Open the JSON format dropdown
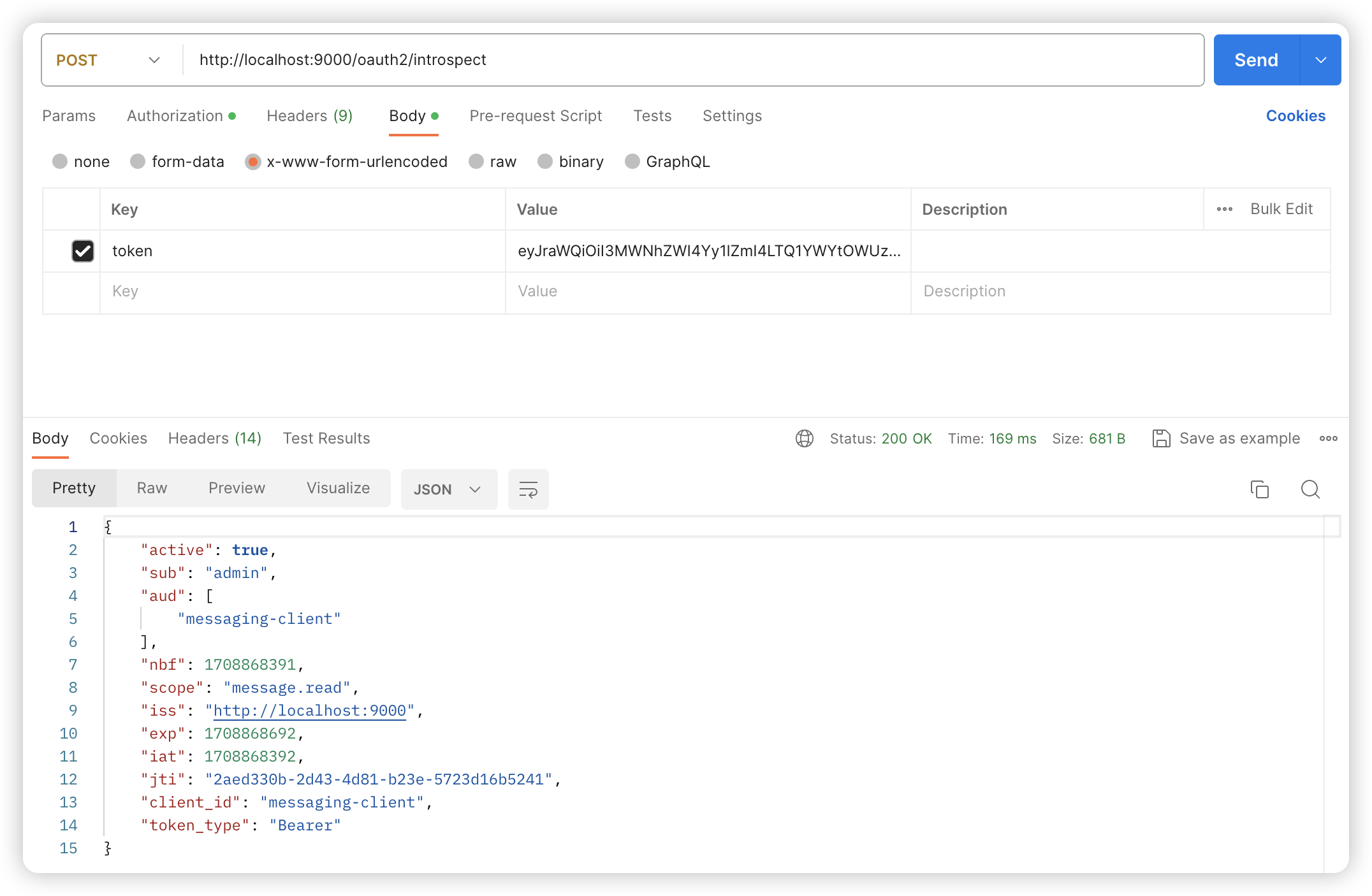 tap(448, 489)
